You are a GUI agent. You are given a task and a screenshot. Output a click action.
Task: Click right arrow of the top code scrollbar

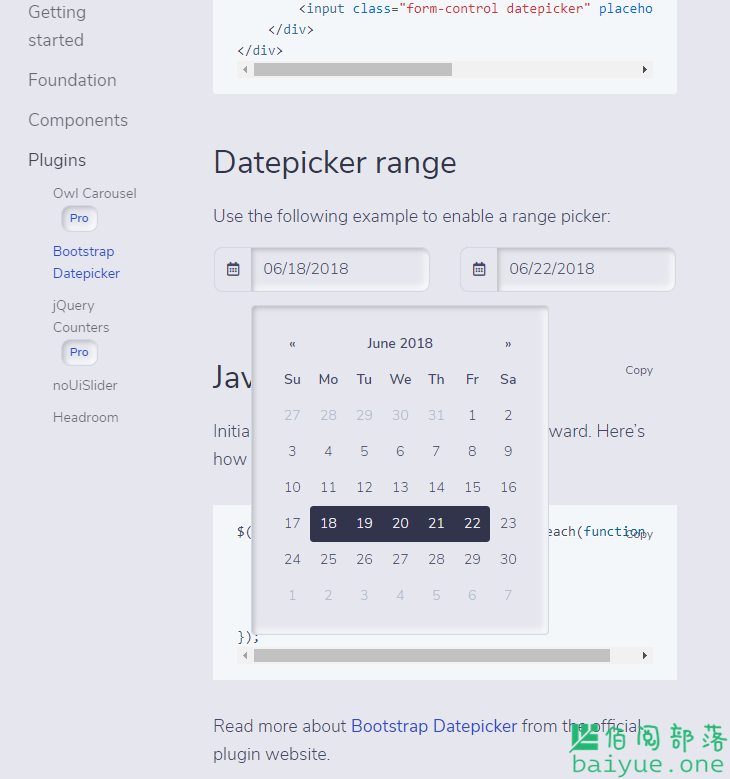click(645, 70)
